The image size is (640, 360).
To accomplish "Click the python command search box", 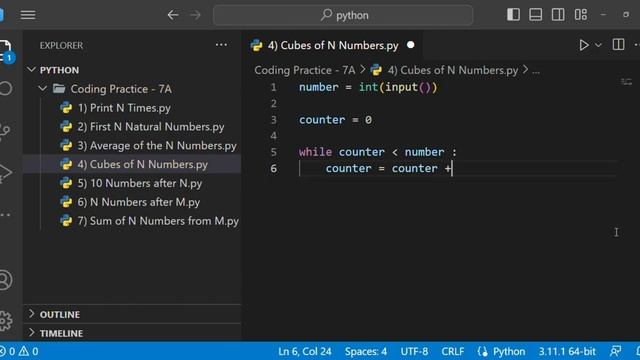I will [343, 15].
